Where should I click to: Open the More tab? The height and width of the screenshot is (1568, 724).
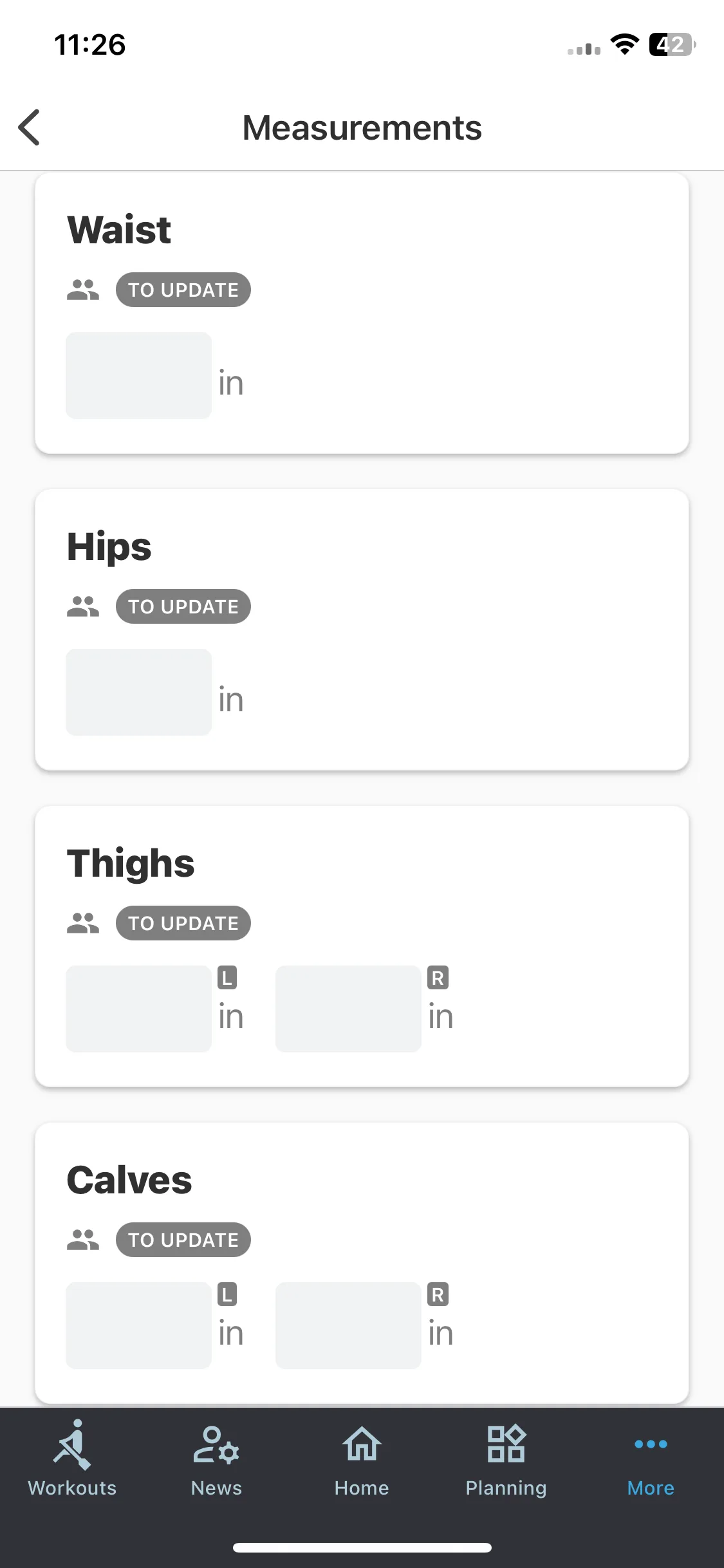(651, 1459)
